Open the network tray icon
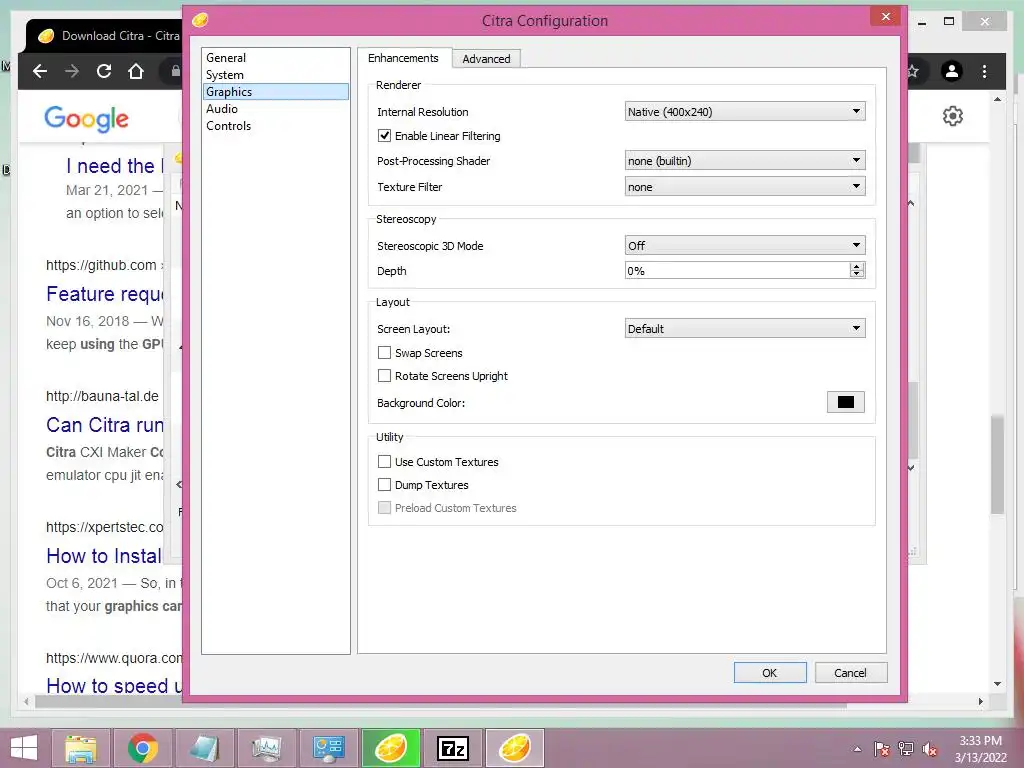Viewport: 1024px width, 768px height. 906,749
